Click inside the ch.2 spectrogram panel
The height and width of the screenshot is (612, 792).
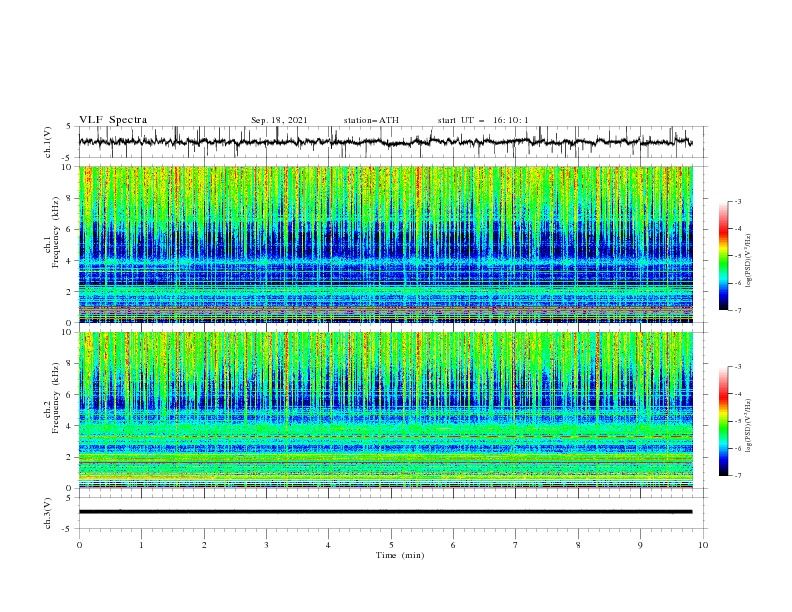(x=385, y=410)
